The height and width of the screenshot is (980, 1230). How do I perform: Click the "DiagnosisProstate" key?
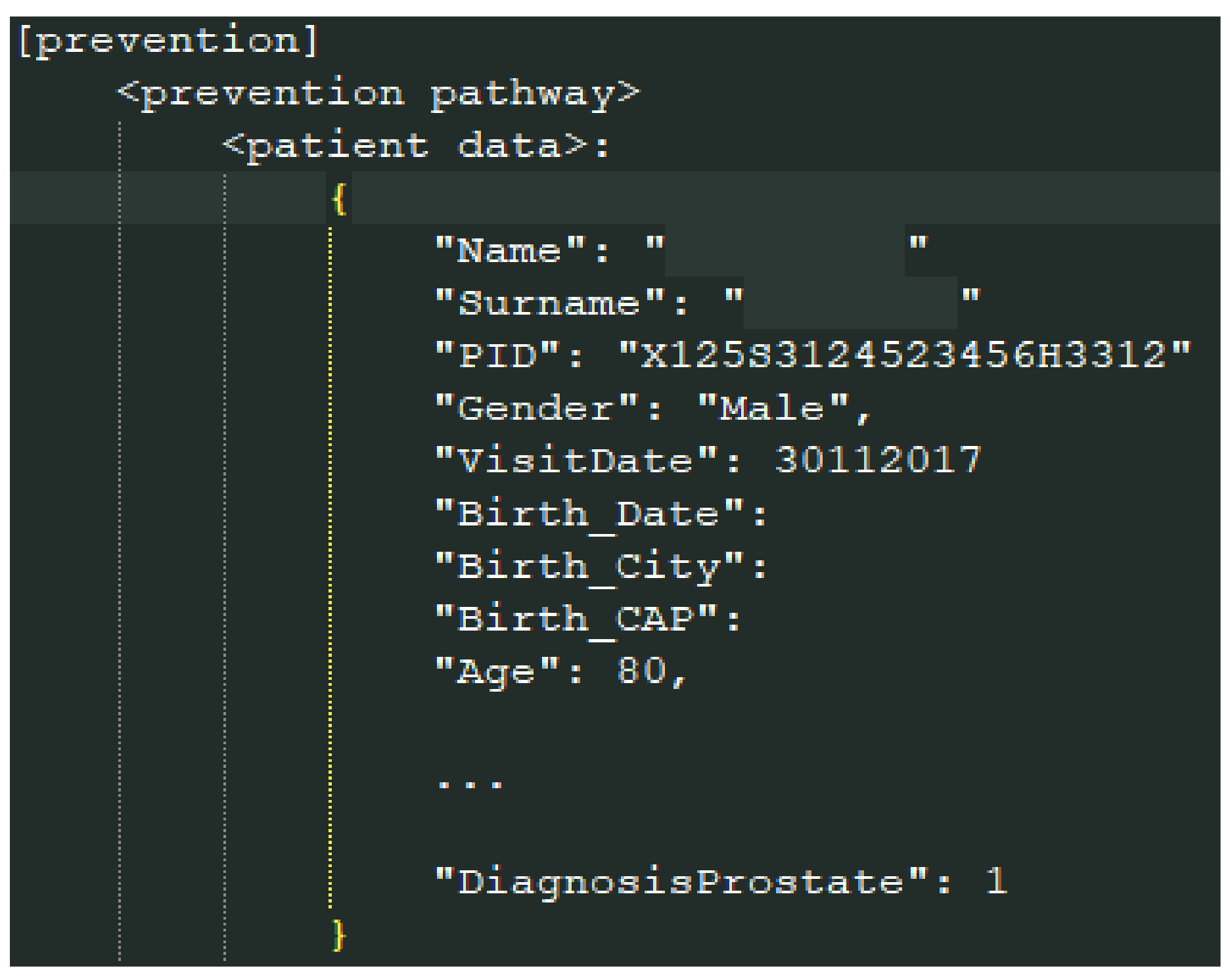[x=681, y=881]
